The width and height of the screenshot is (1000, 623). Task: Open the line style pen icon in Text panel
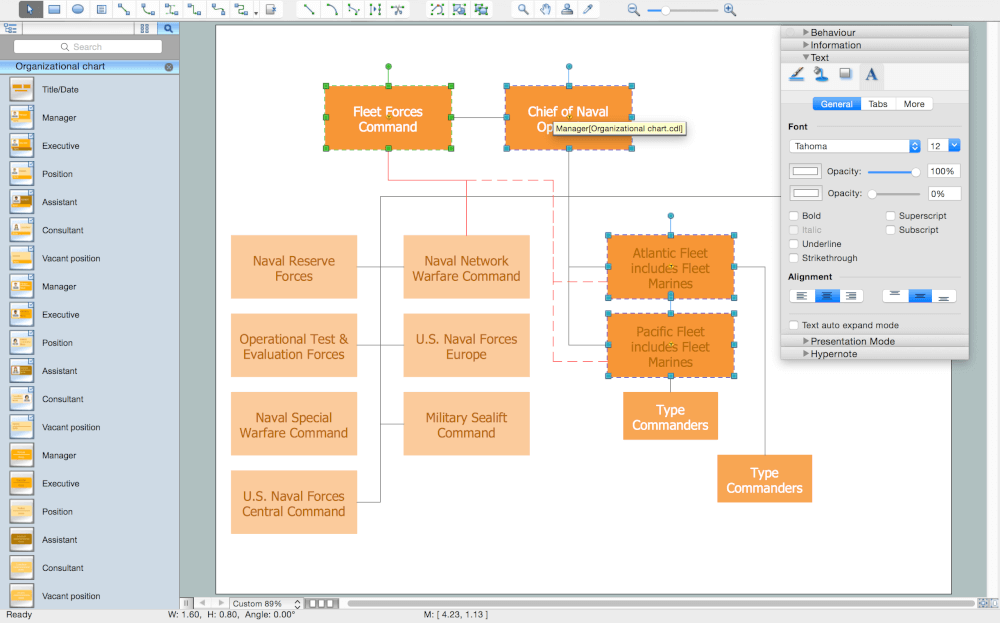pyautogui.click(x=797, y=75)
